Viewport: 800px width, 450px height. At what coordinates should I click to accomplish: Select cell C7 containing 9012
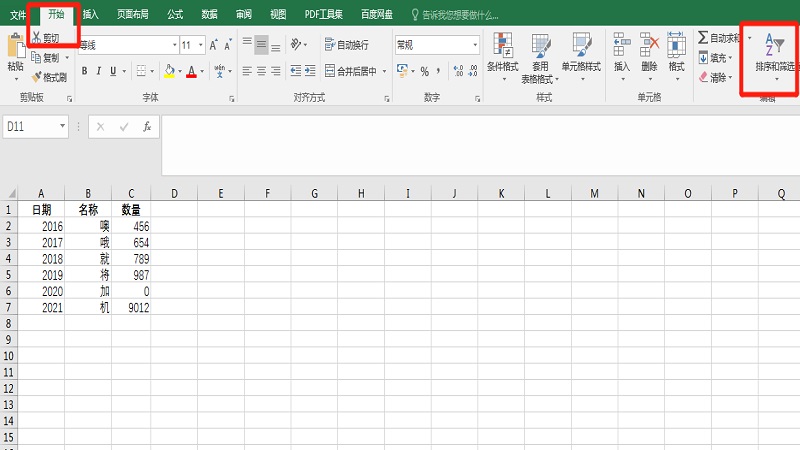click(134, 306)
